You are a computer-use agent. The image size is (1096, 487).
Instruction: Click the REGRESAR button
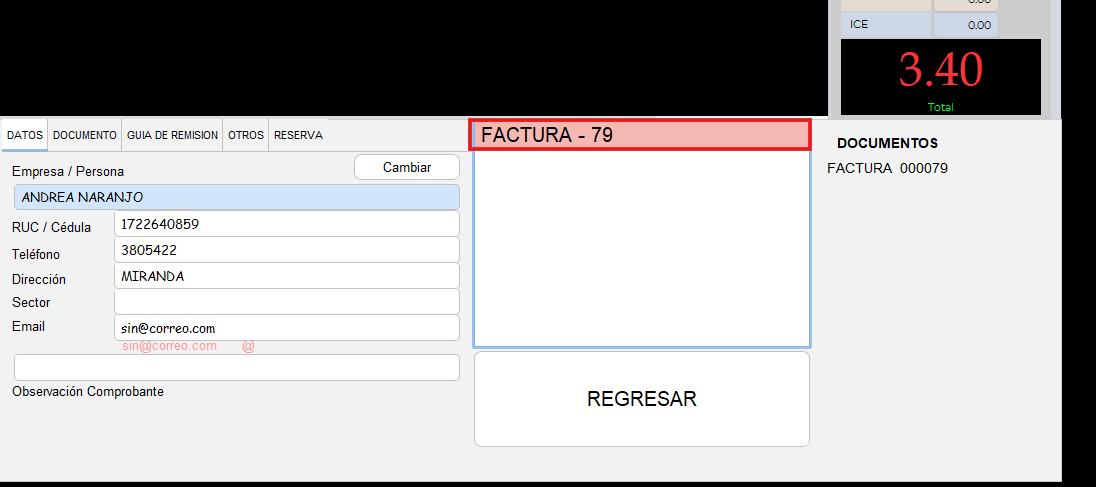641,399
